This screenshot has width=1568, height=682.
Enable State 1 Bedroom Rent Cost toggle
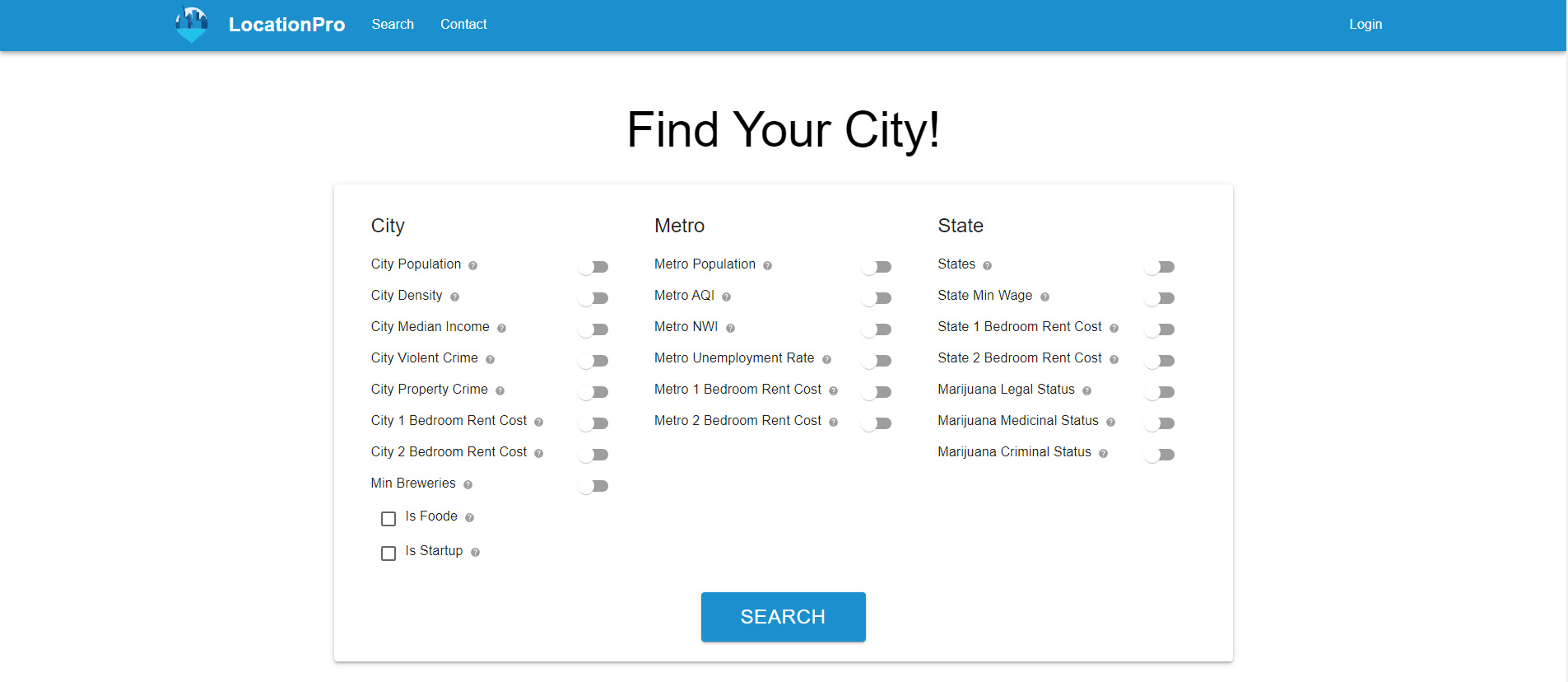tap(1160, 329)
